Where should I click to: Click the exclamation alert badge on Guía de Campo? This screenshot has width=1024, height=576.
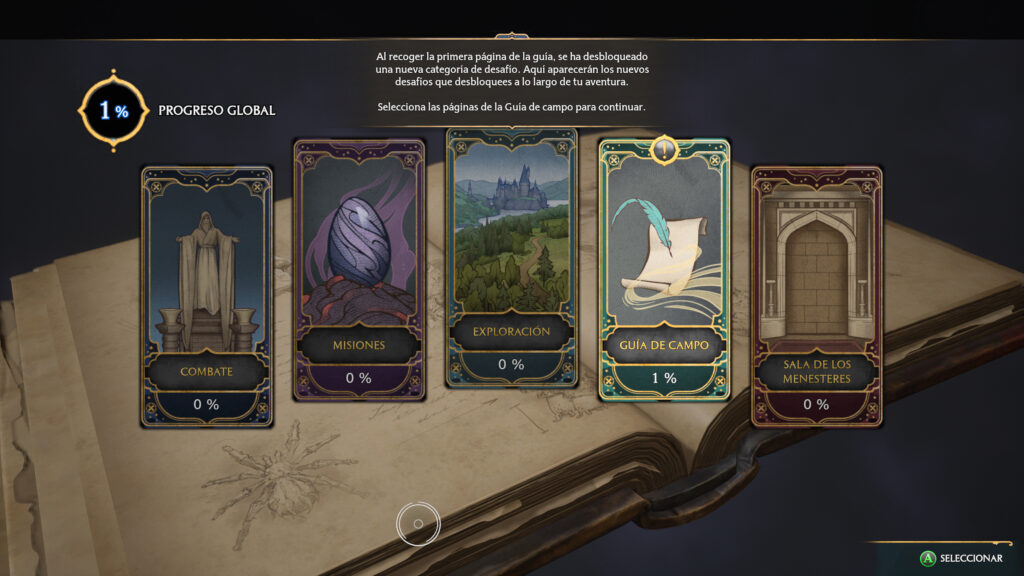pos(664,150)
